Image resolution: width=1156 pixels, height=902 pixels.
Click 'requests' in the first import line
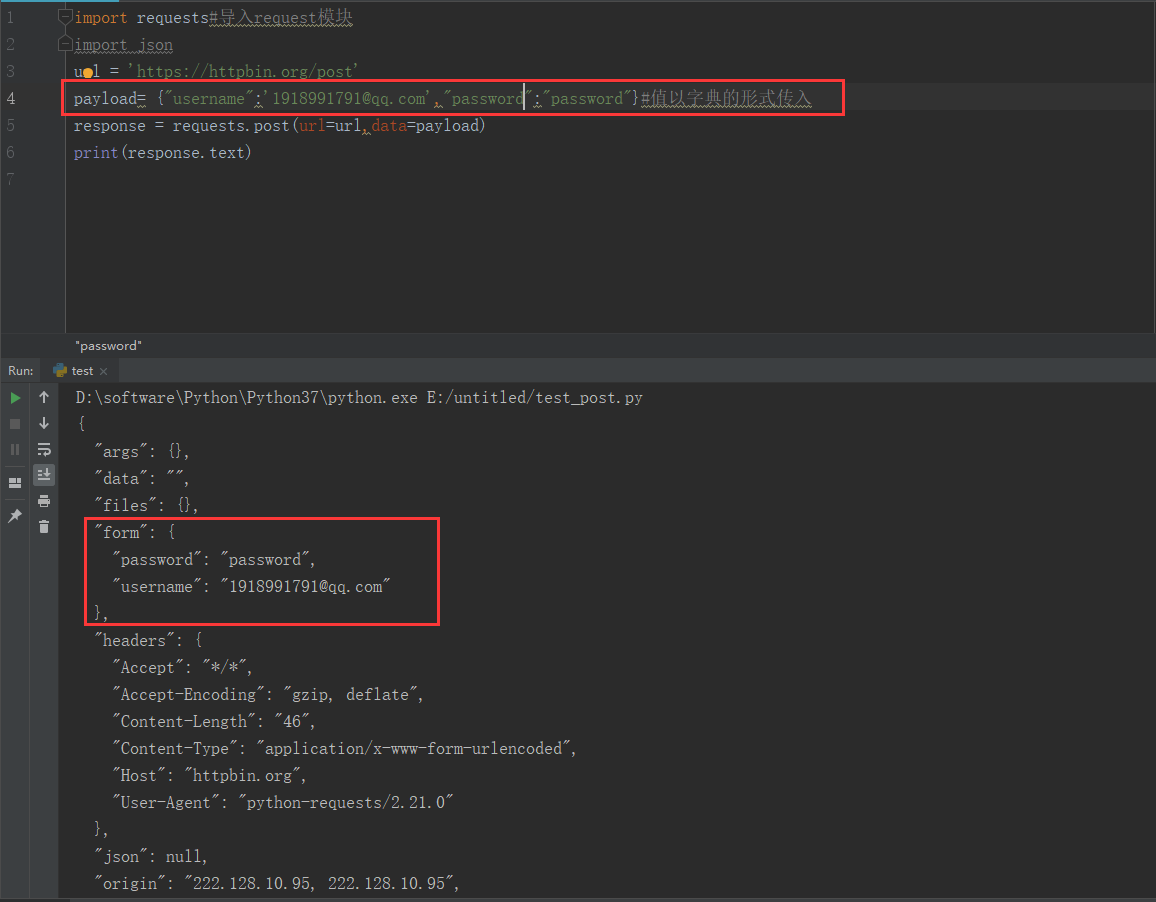click(173, 18)
